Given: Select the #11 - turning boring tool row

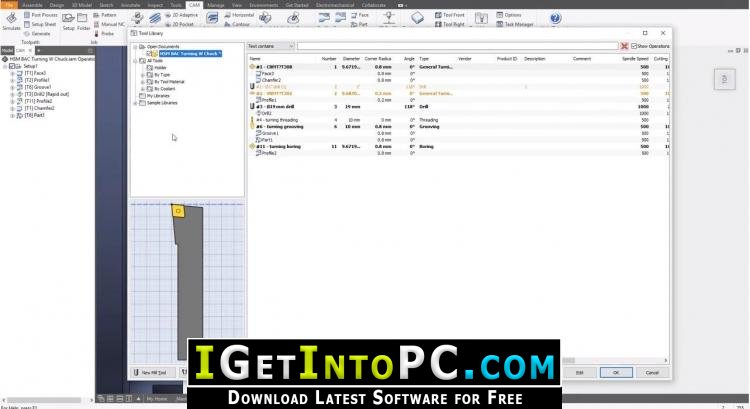Looking at the screenshot, I should (x=458, y=146).
